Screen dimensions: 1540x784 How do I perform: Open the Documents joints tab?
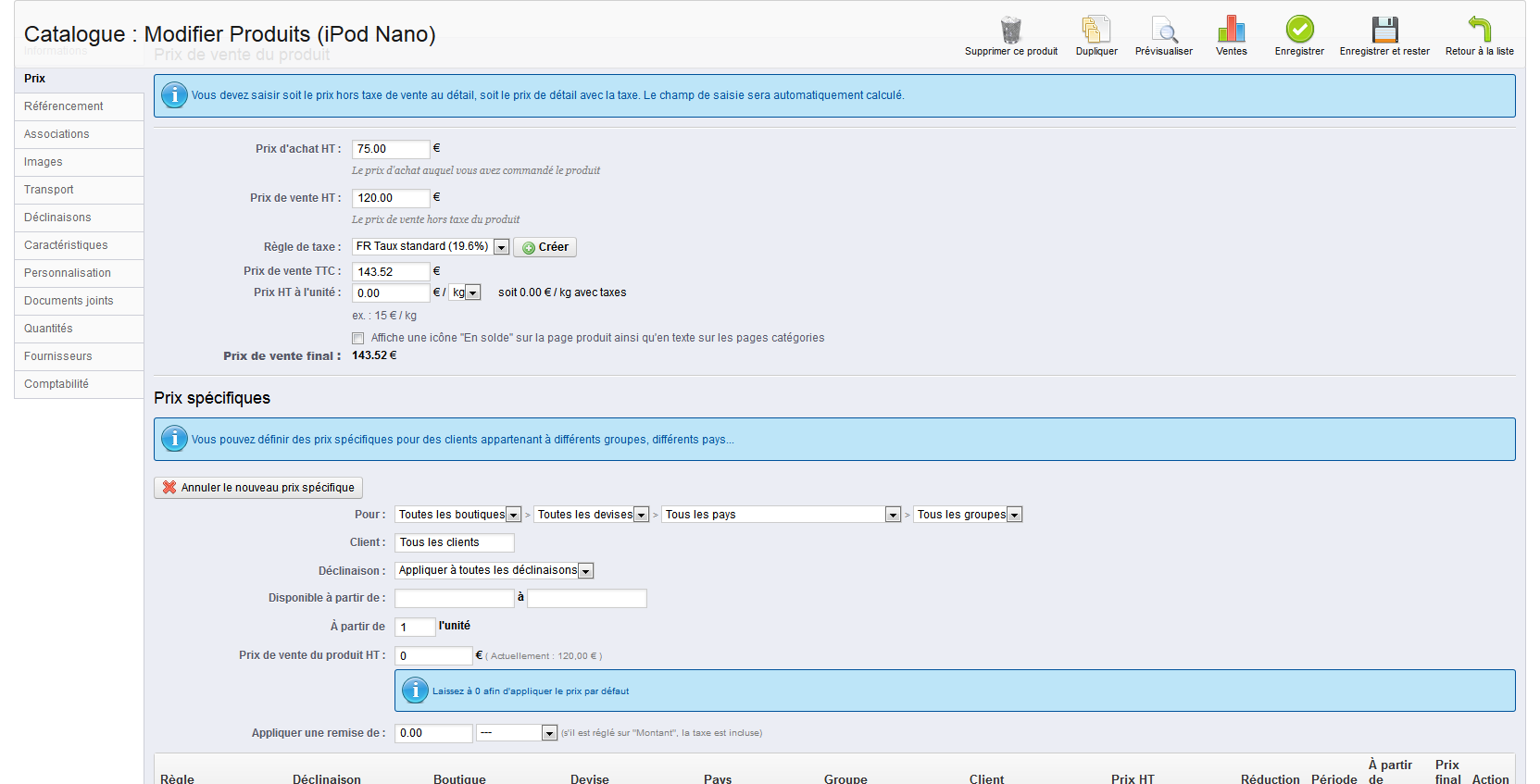tap(79, 301)
